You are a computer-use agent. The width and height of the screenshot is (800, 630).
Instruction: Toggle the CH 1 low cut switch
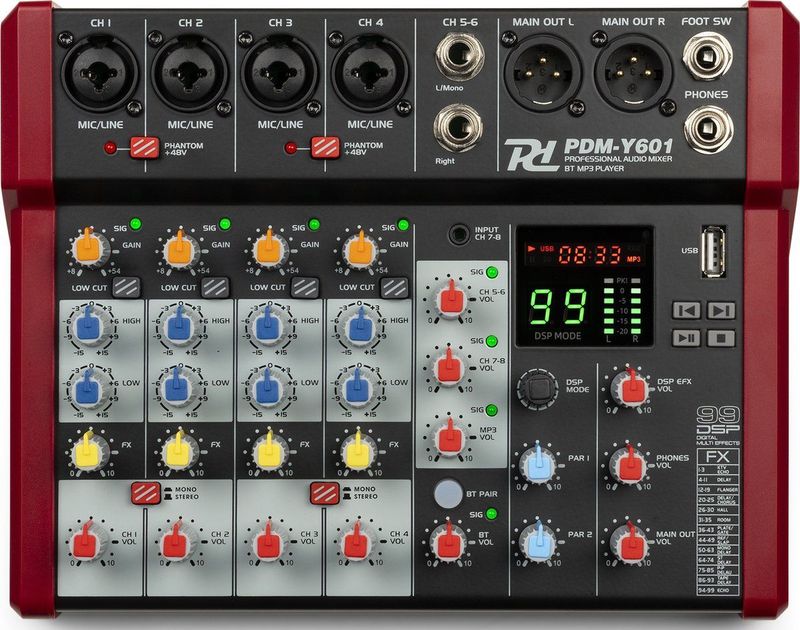point(126,287)
